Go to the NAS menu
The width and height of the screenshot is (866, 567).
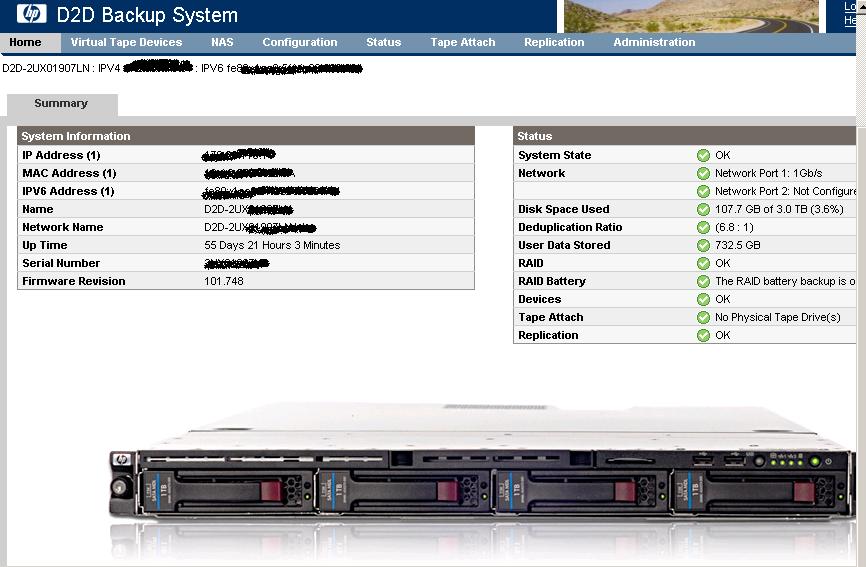pyautogui.click(x=222, y=43)
